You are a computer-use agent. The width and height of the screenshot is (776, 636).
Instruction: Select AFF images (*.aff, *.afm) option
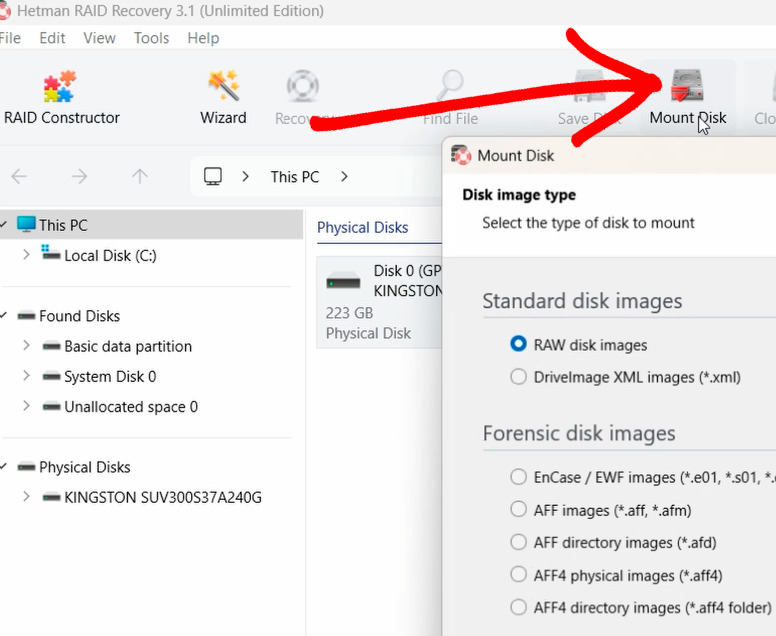(x=518, y=509)
